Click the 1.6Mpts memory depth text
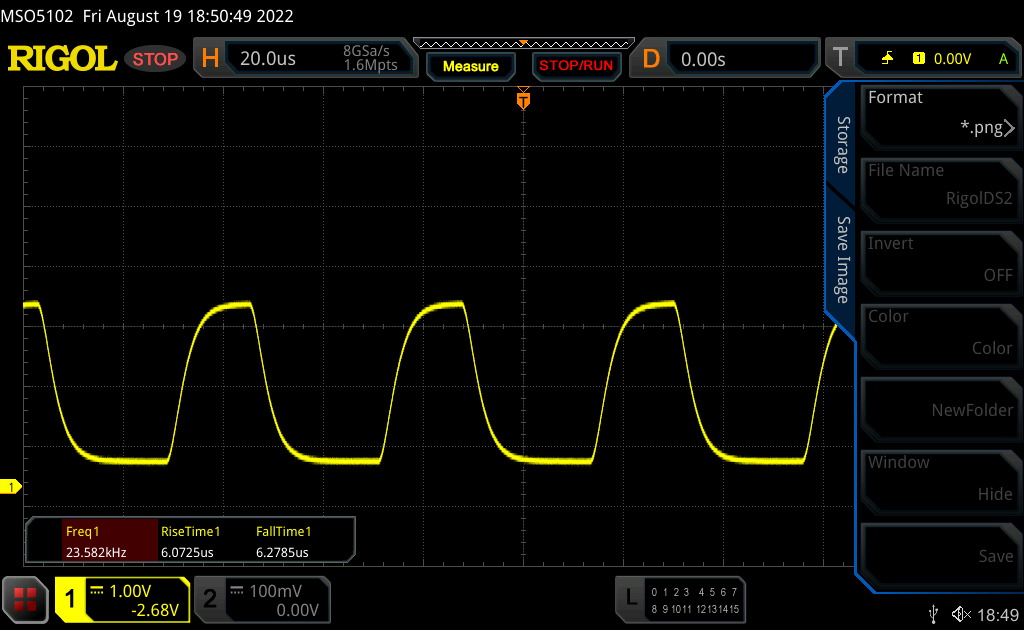Image resolution: width=1024 pixels, height=630 pixels. (x=370, y=65)
